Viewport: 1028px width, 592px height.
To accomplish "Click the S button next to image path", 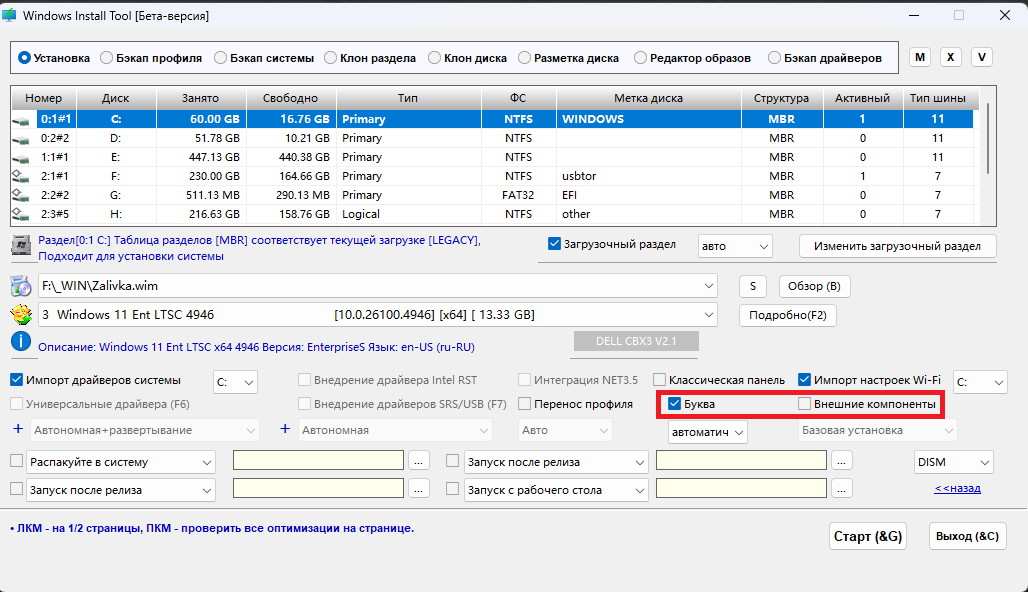I will click(x=753, y=286).
